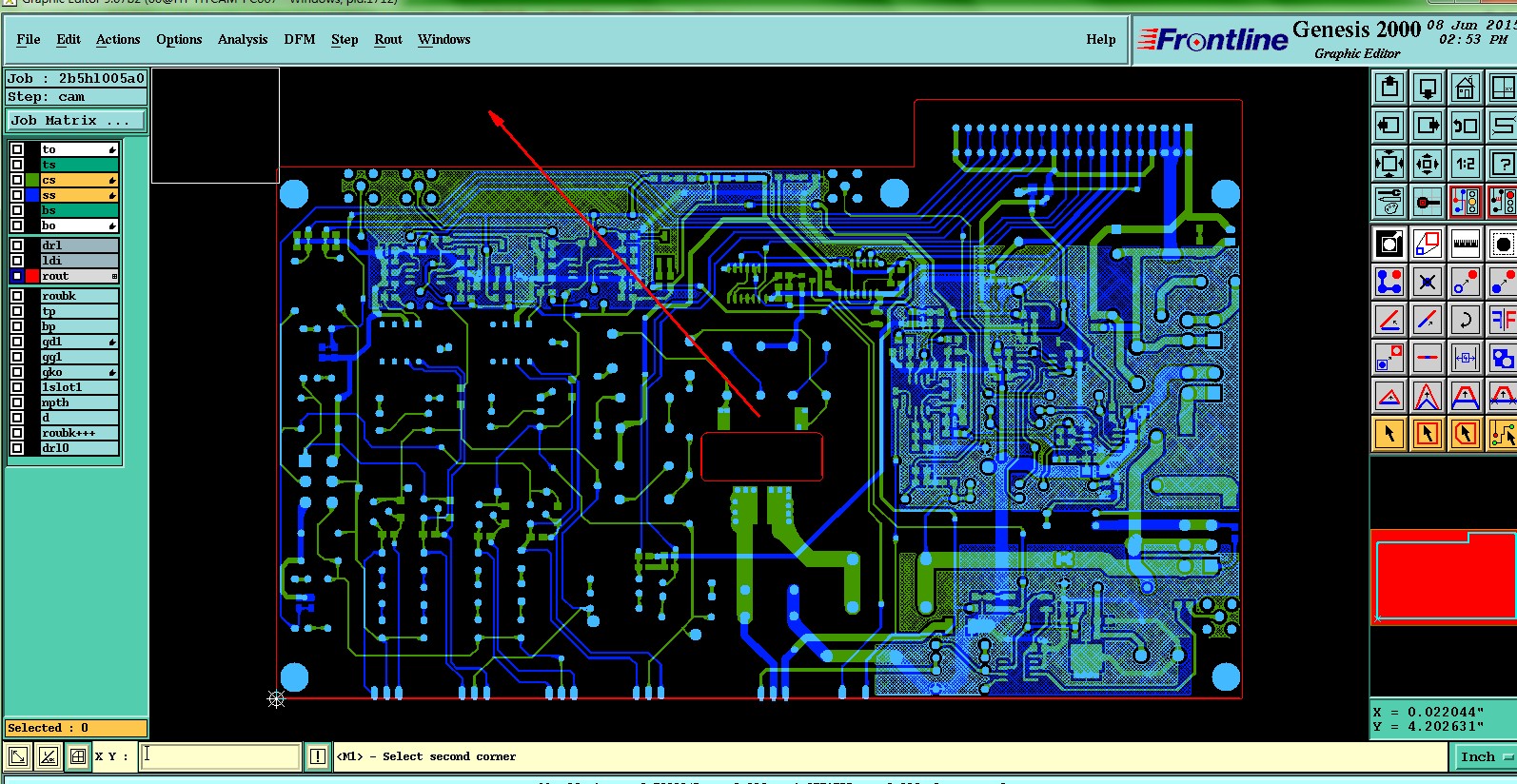Open the Analysis menu
Image resolution: width=1517 pixels, height=784 pixels.
243,39
